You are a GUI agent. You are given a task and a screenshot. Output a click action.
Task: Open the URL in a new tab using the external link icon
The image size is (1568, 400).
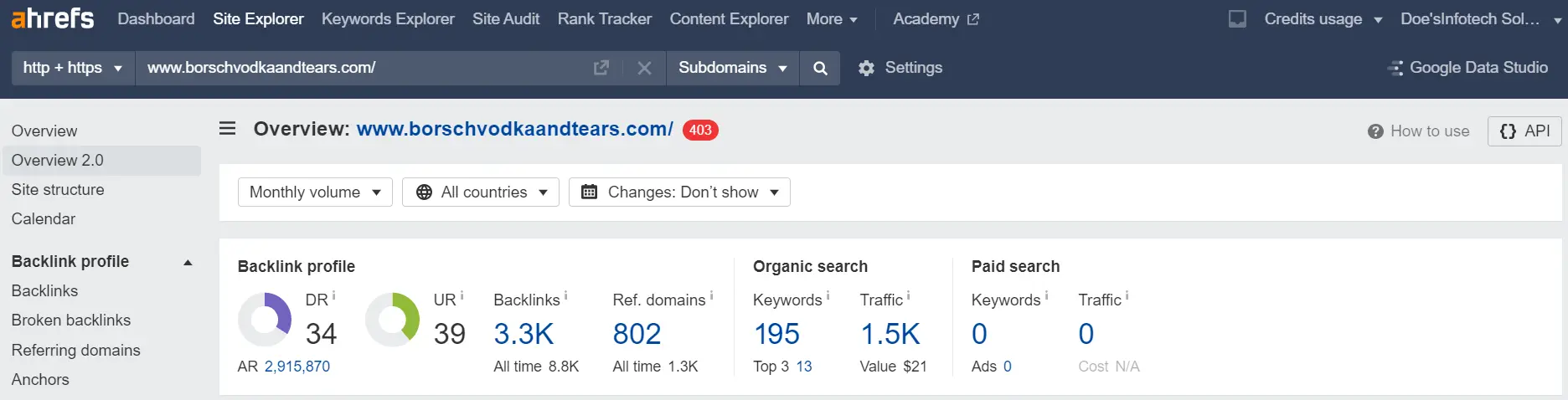tap(601, 68)
